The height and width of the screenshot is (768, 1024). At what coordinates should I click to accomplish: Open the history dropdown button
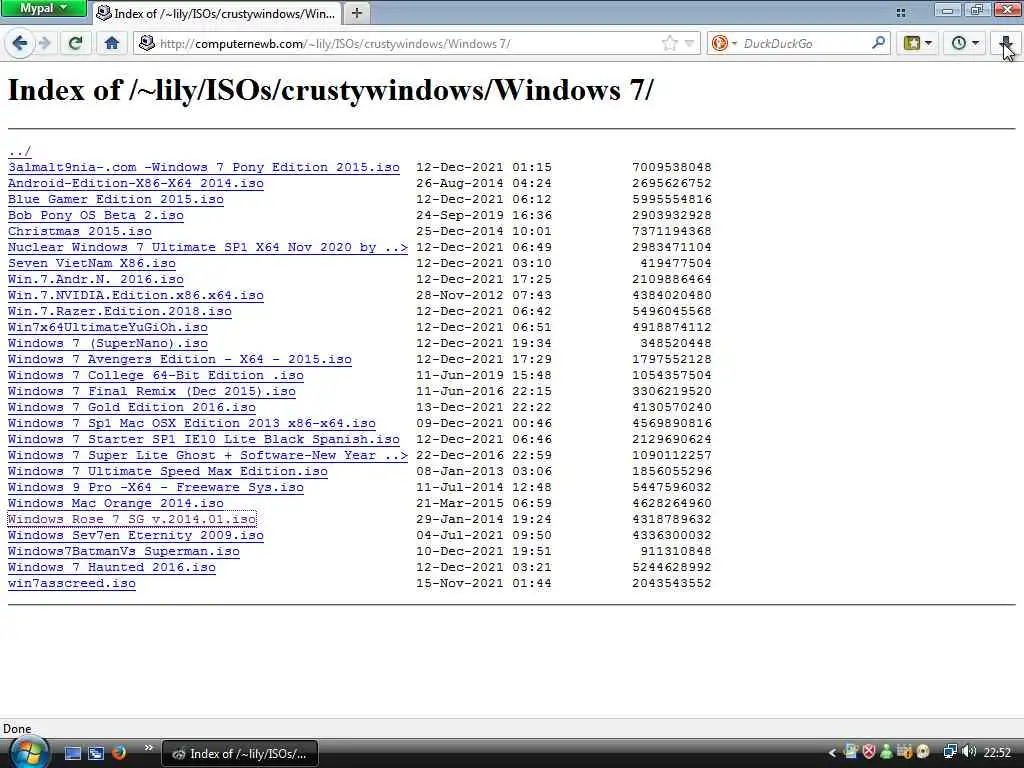point(965,44)
